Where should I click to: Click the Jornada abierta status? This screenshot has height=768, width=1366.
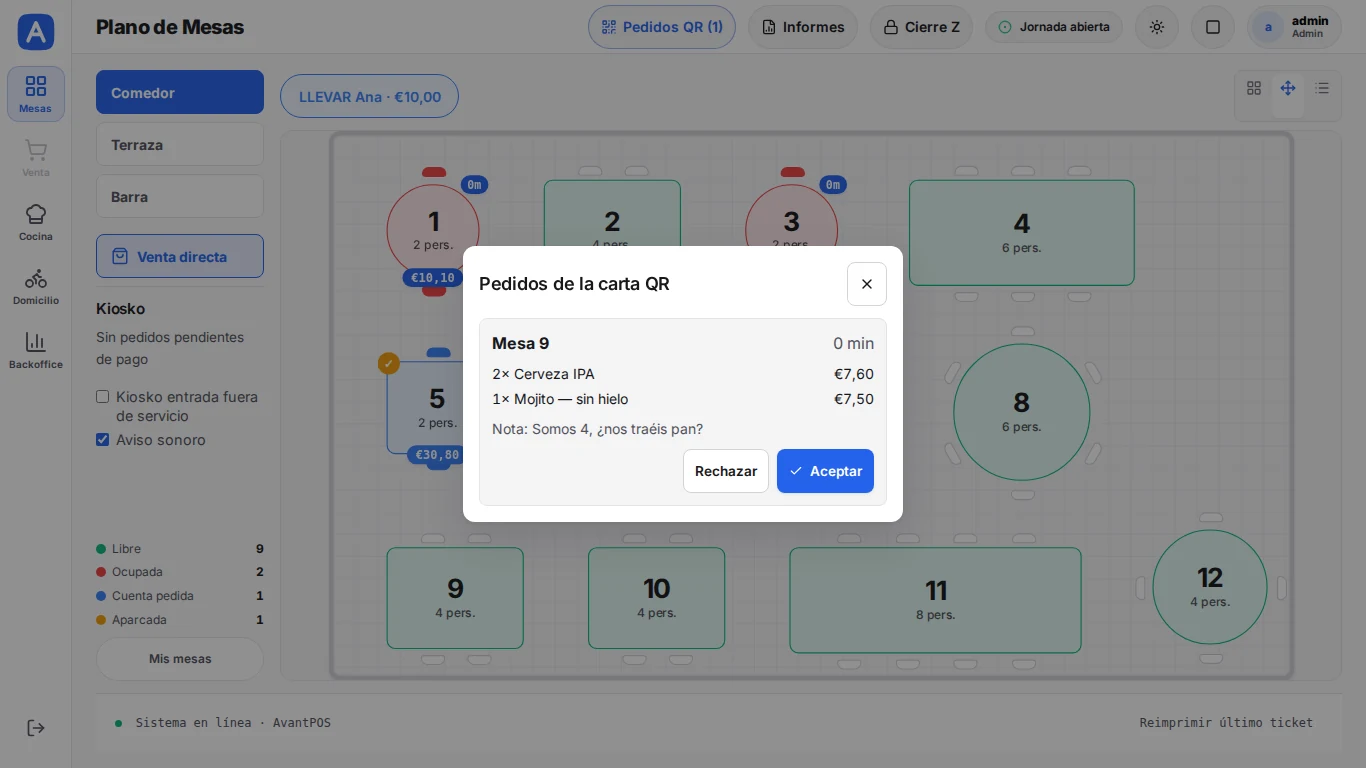(x=1054, y=27)
